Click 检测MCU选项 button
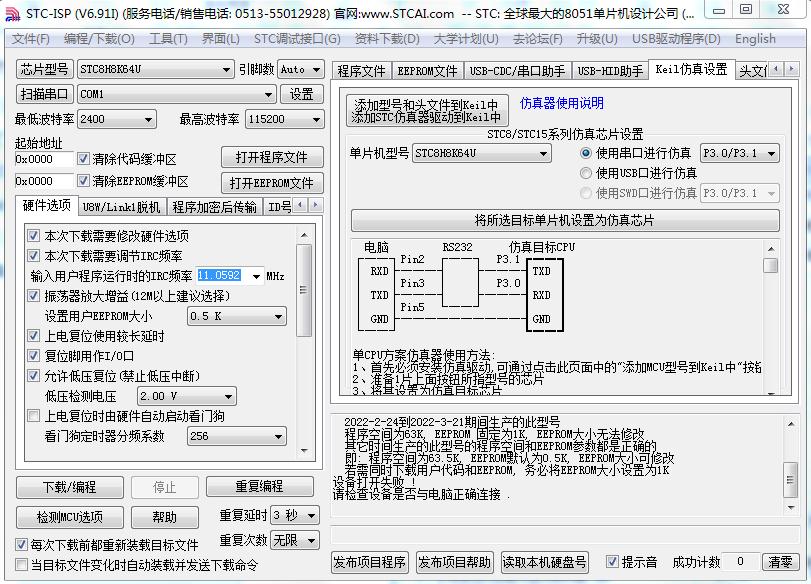Screen dimensions: 811x584 pos(70,517)
